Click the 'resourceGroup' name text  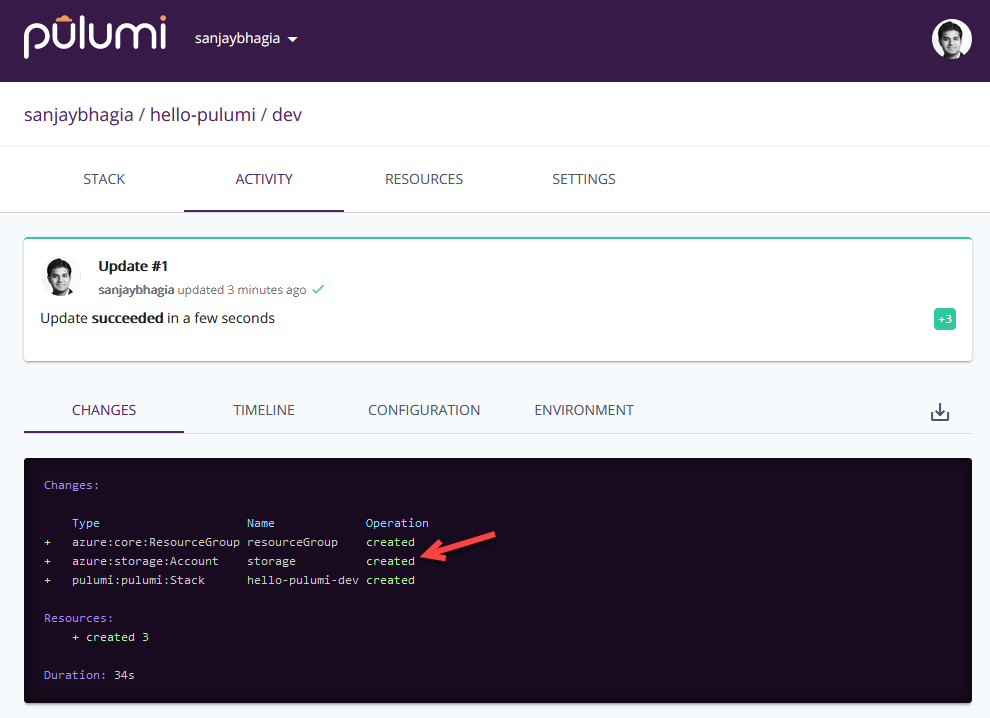pos(292,542)
